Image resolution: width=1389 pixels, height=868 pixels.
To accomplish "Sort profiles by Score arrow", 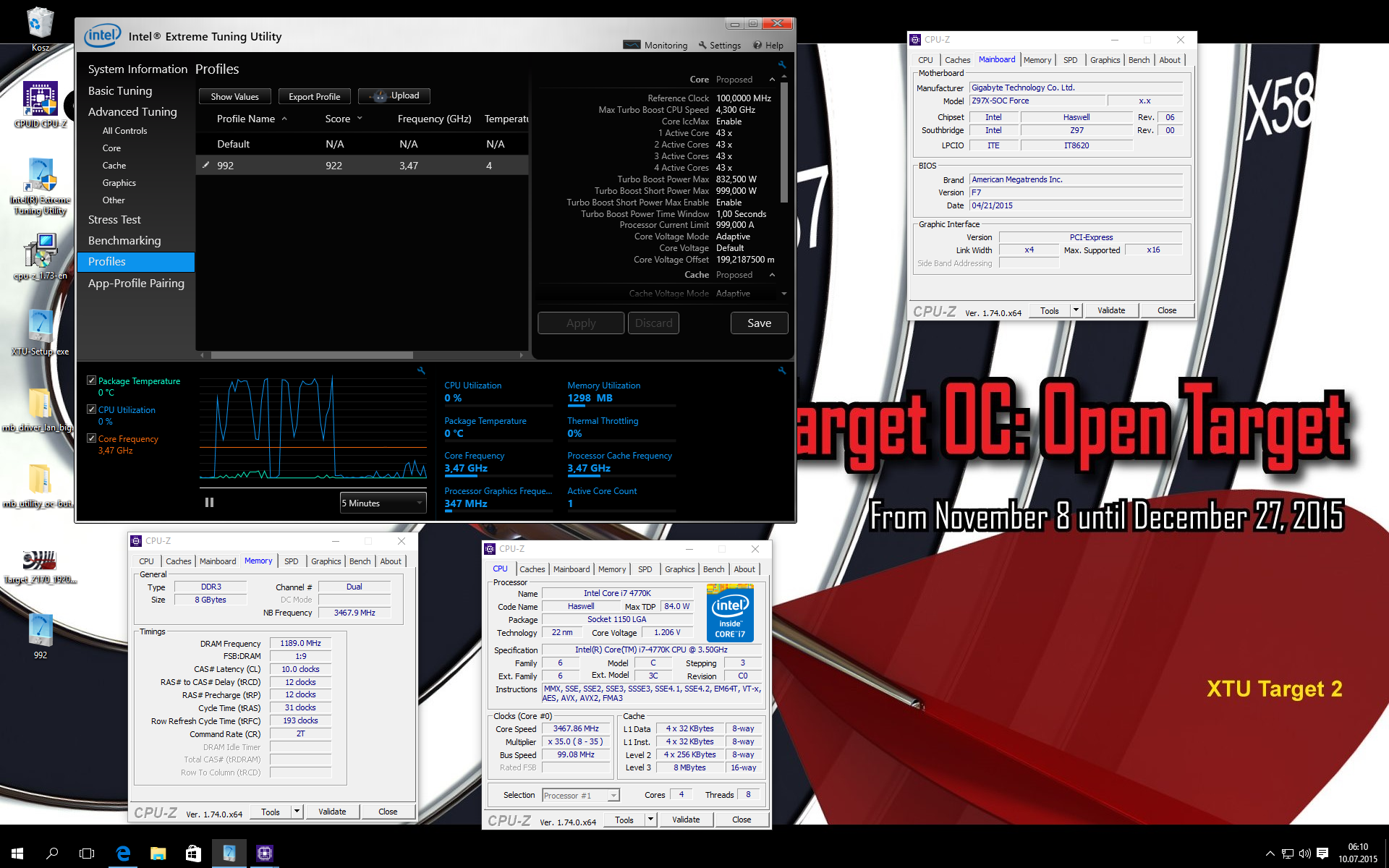I will point(360,119).
